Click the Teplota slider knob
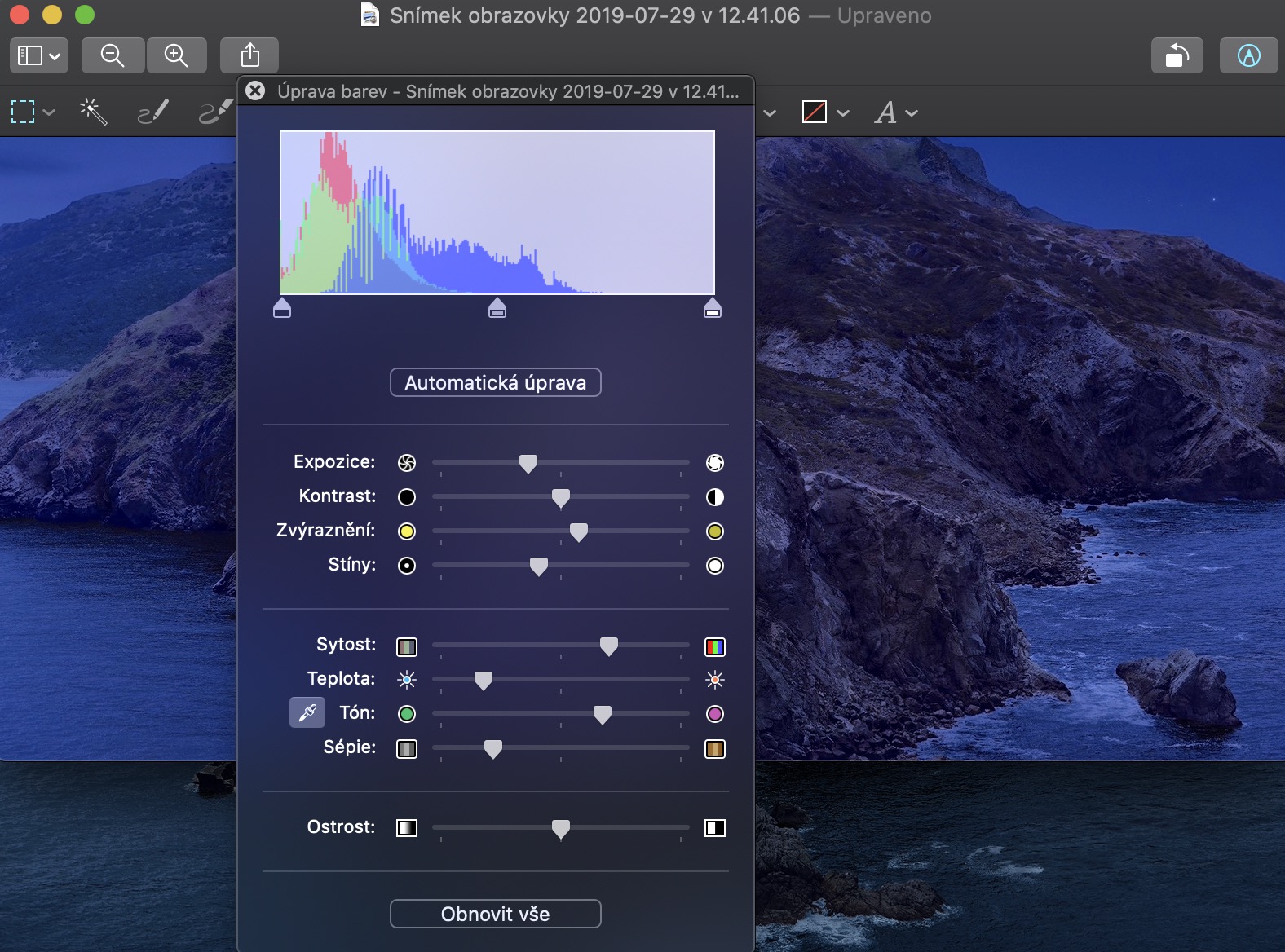1285x952 pixels. pos(484,680)
